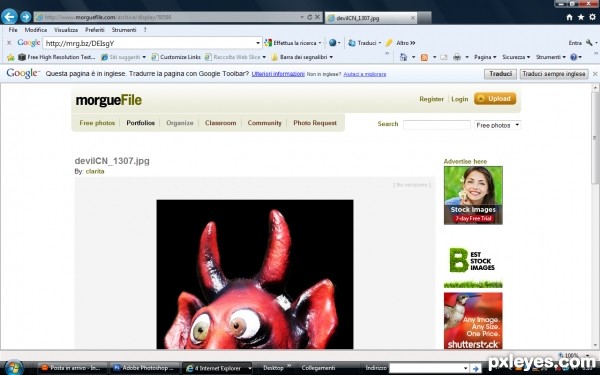Open the Pagina command menu
This screenshot has height=375, width=600.
click(x=485, y=57)
